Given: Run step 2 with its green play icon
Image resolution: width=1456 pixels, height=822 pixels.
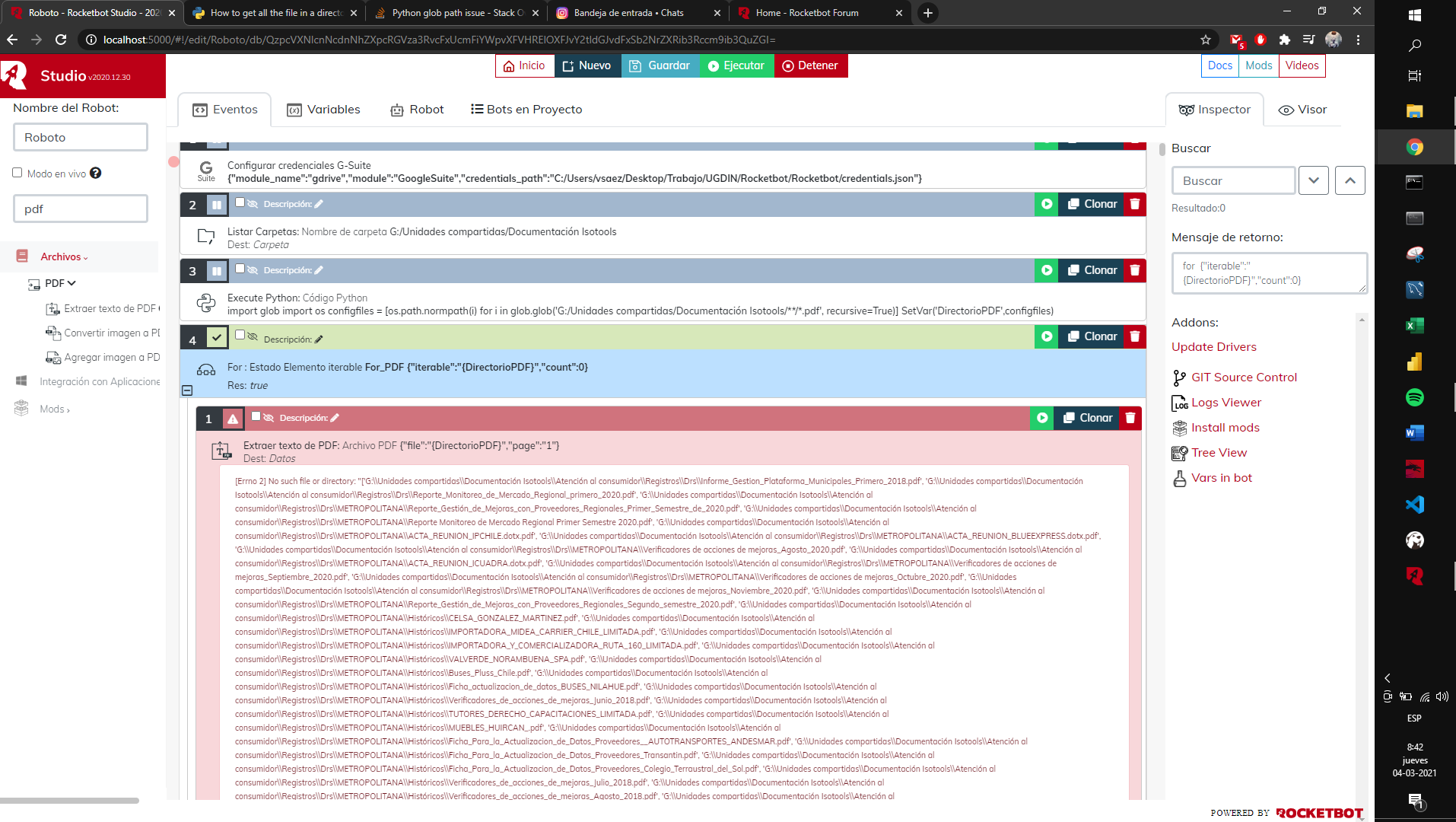Looking at the screenshot, I should [x=1047, y=204].
